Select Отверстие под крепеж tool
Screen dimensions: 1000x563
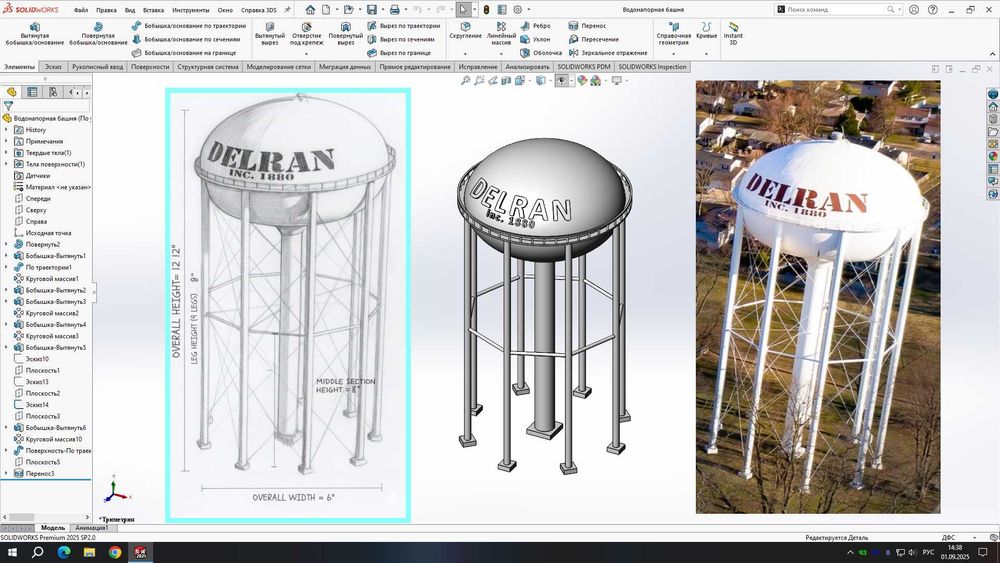(307, 34)
